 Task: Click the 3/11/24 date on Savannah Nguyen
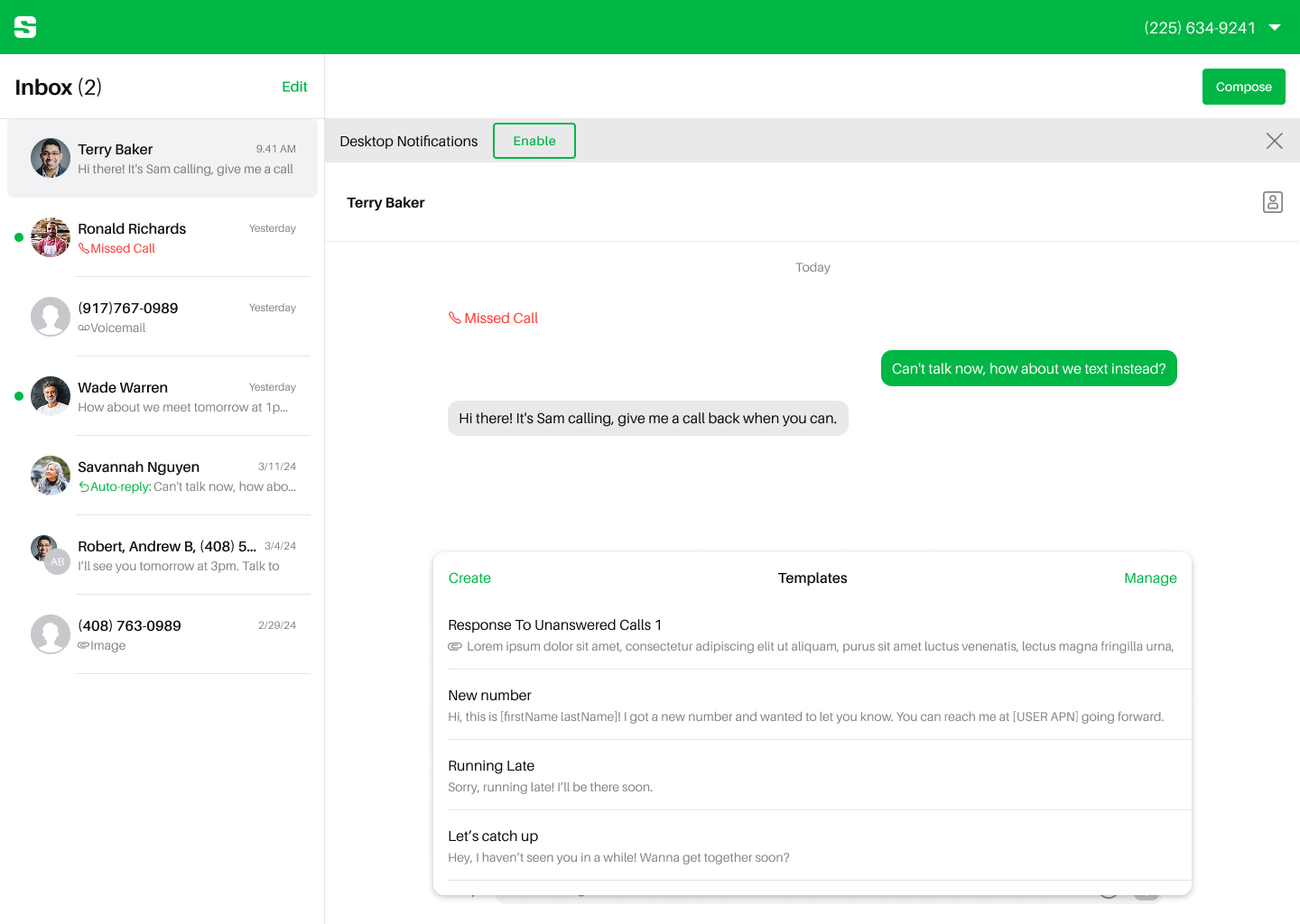(277, 467)
